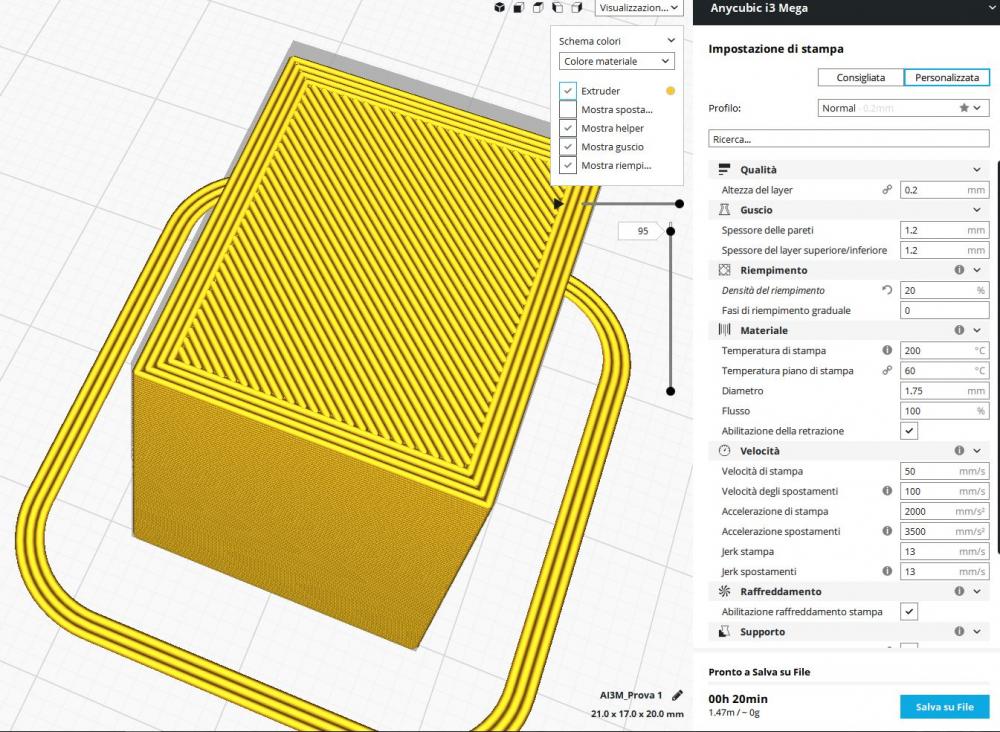Click the link icon beside Temperatura piano di stampa
The height and width of the screenshot is (732, 1000).
pyautogui.click(x=887, y=371)
